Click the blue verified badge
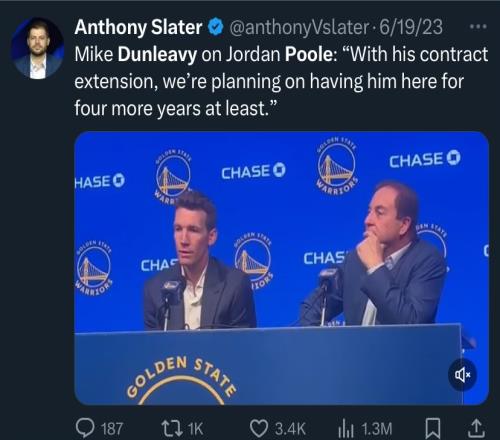 tap(216, 27)
